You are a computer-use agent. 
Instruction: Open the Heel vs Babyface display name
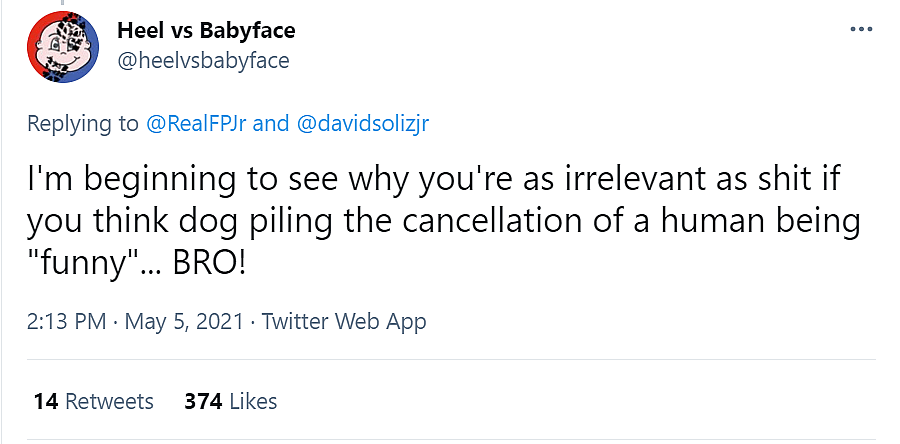tap(206, 29)
